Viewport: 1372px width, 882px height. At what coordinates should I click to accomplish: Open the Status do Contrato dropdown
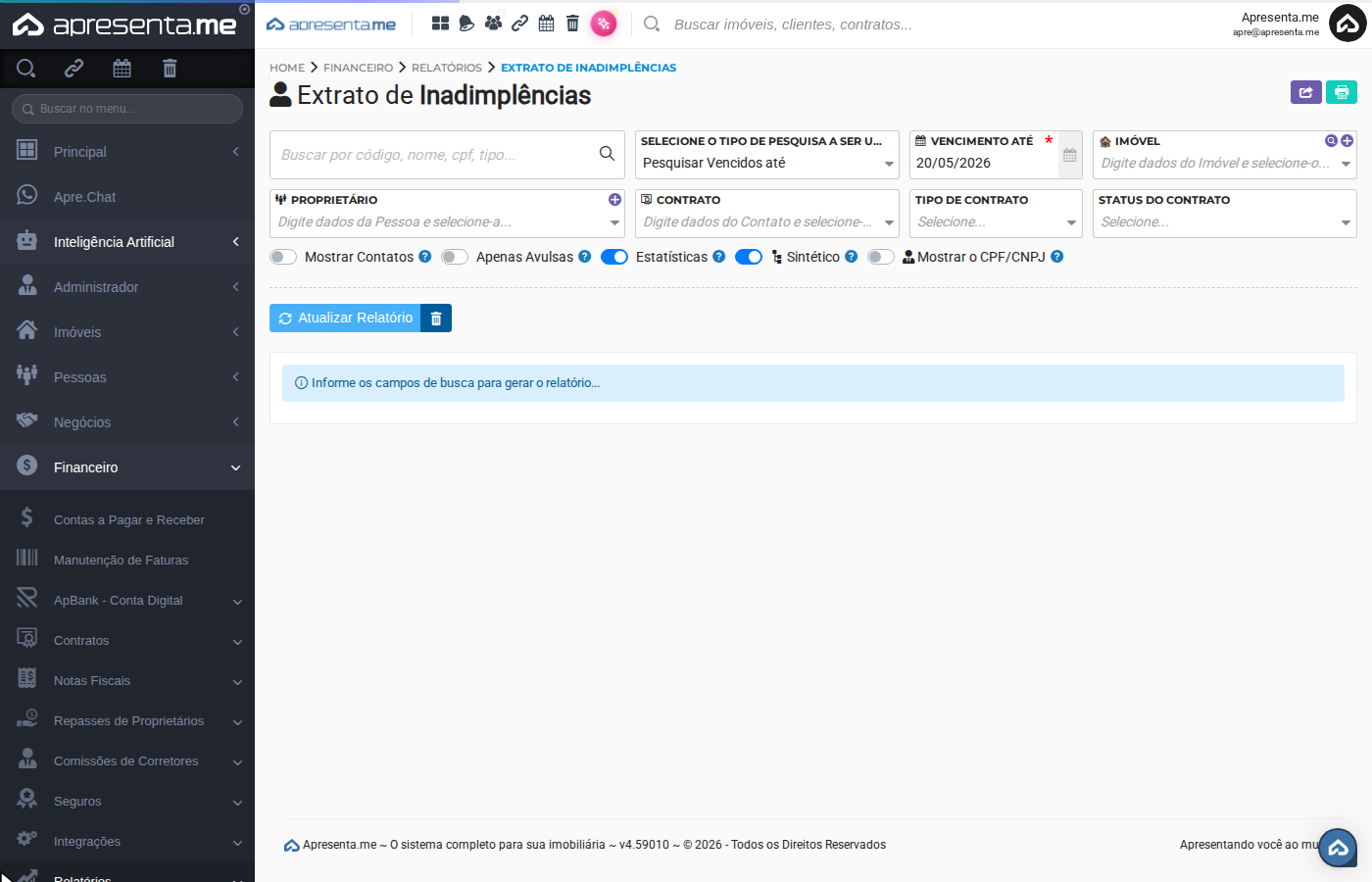pyautogui.click(x=1224, y=221)
